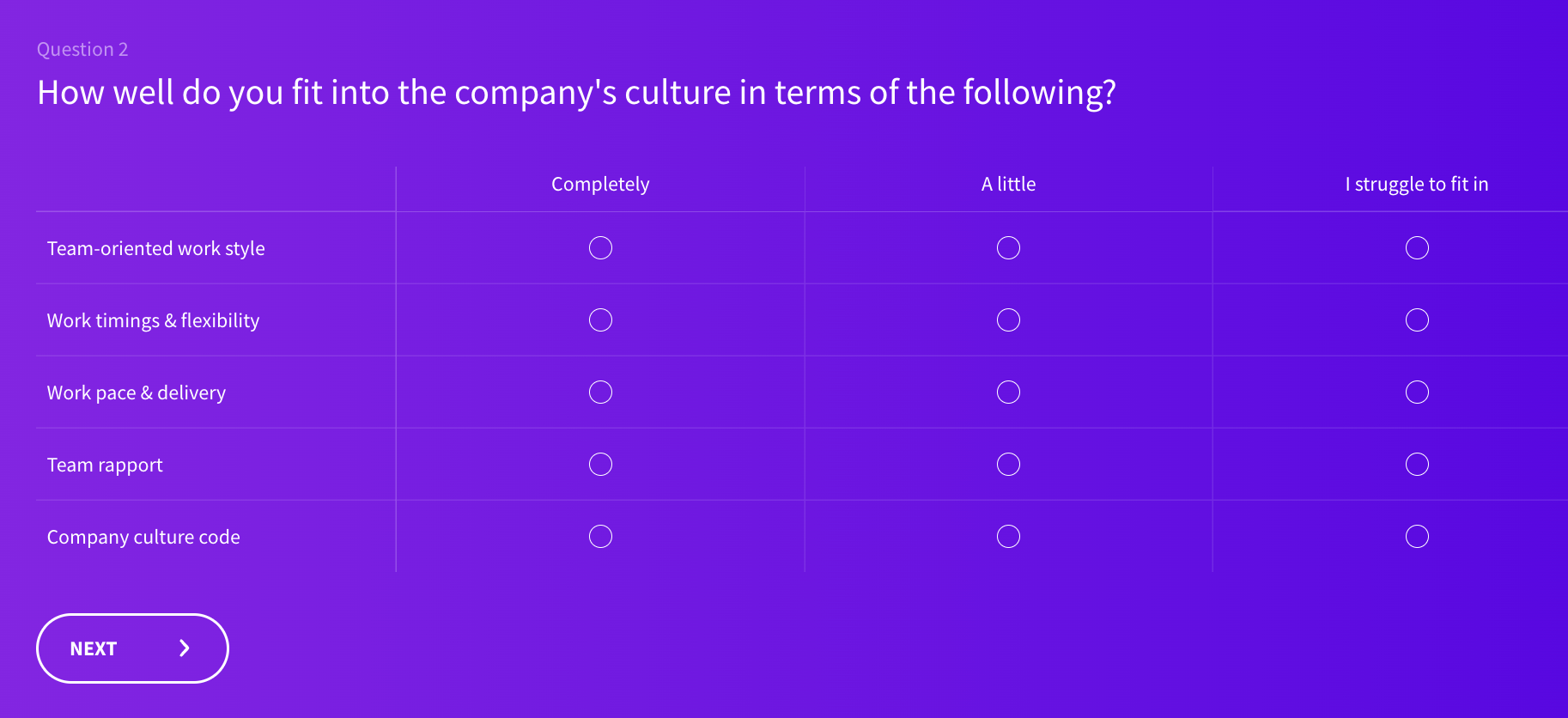Viewport: 1568px width, 718px height.
Task: Select A little for Team-oriented work style
Action: tap(1008, 248)
